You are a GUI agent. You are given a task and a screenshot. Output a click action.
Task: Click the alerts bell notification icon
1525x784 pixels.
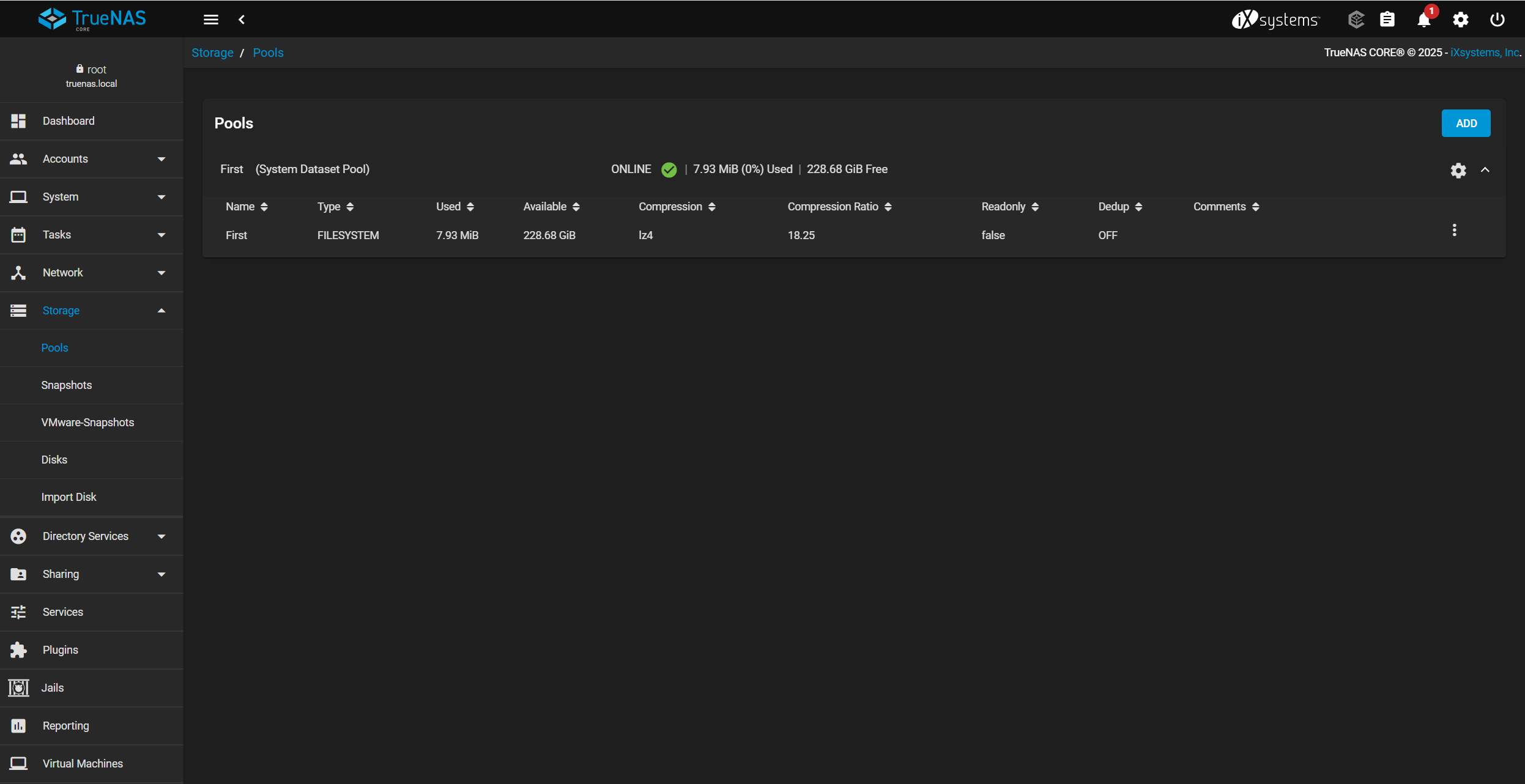point(1423,20)
